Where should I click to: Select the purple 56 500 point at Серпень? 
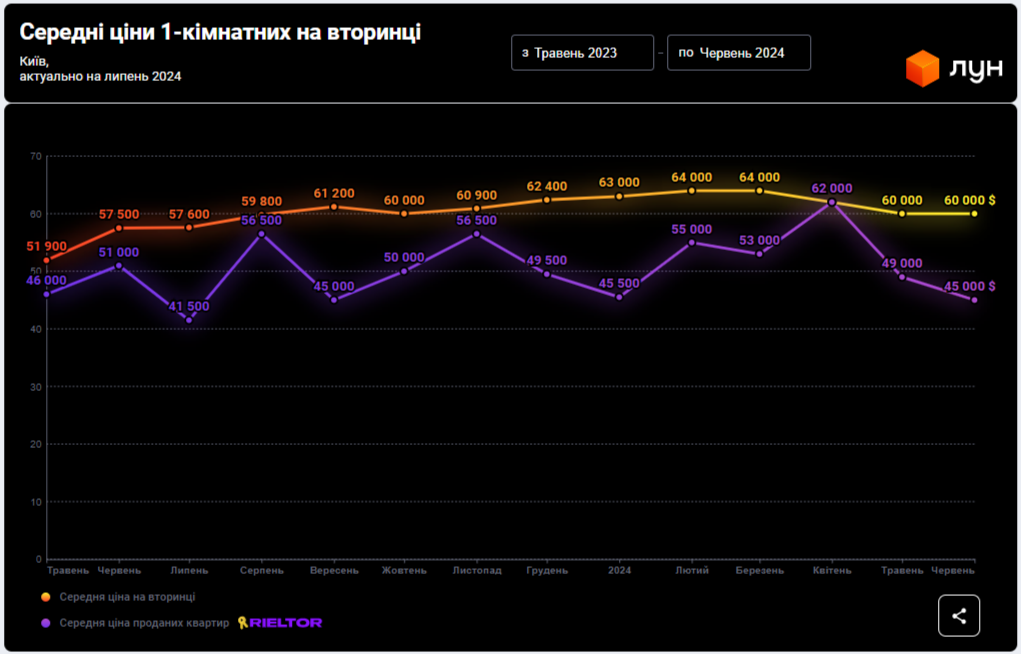[x=261, y=234]
